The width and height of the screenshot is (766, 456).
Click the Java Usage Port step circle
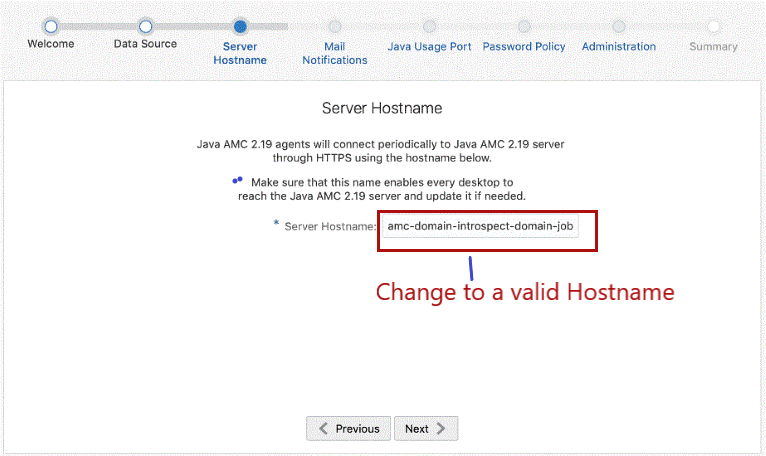click(x=429, y=26)
